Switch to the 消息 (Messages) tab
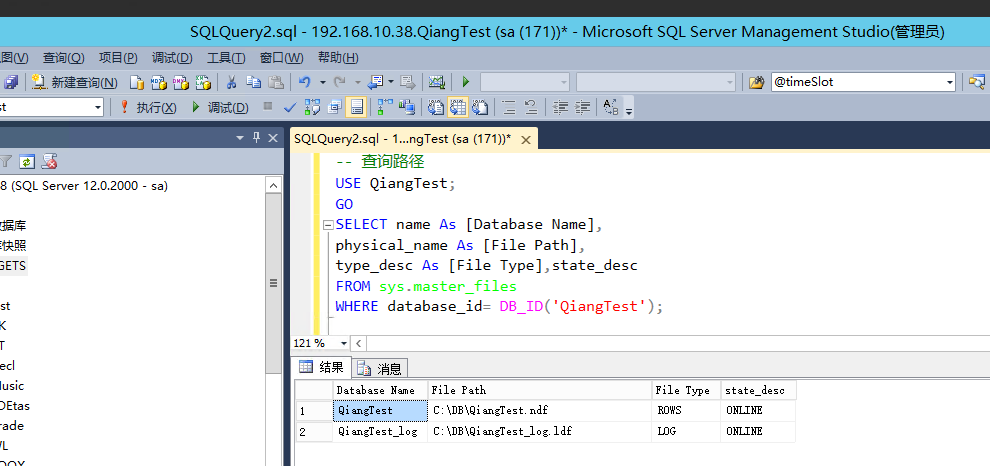The image size is (990, 466). pos(381,368)
